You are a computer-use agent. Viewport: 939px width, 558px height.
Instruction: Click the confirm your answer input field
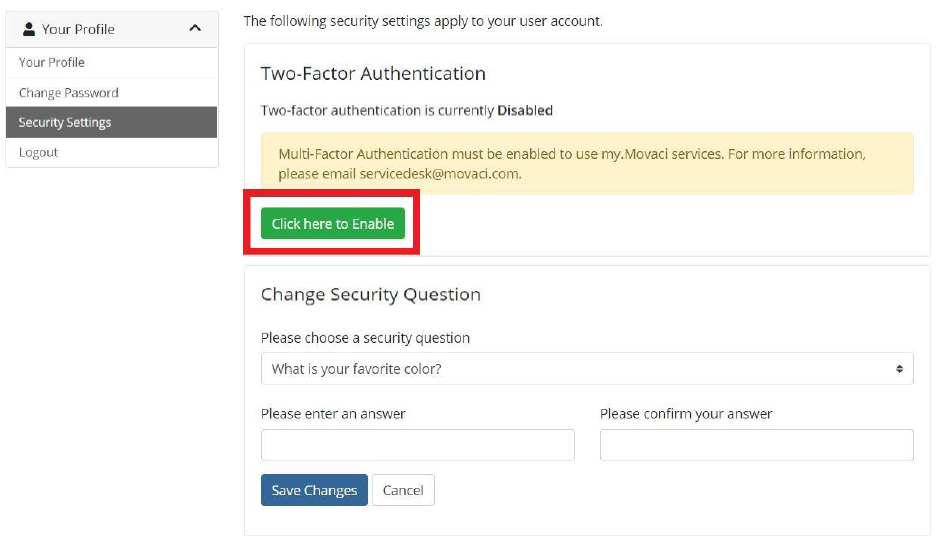coord(756,445)
